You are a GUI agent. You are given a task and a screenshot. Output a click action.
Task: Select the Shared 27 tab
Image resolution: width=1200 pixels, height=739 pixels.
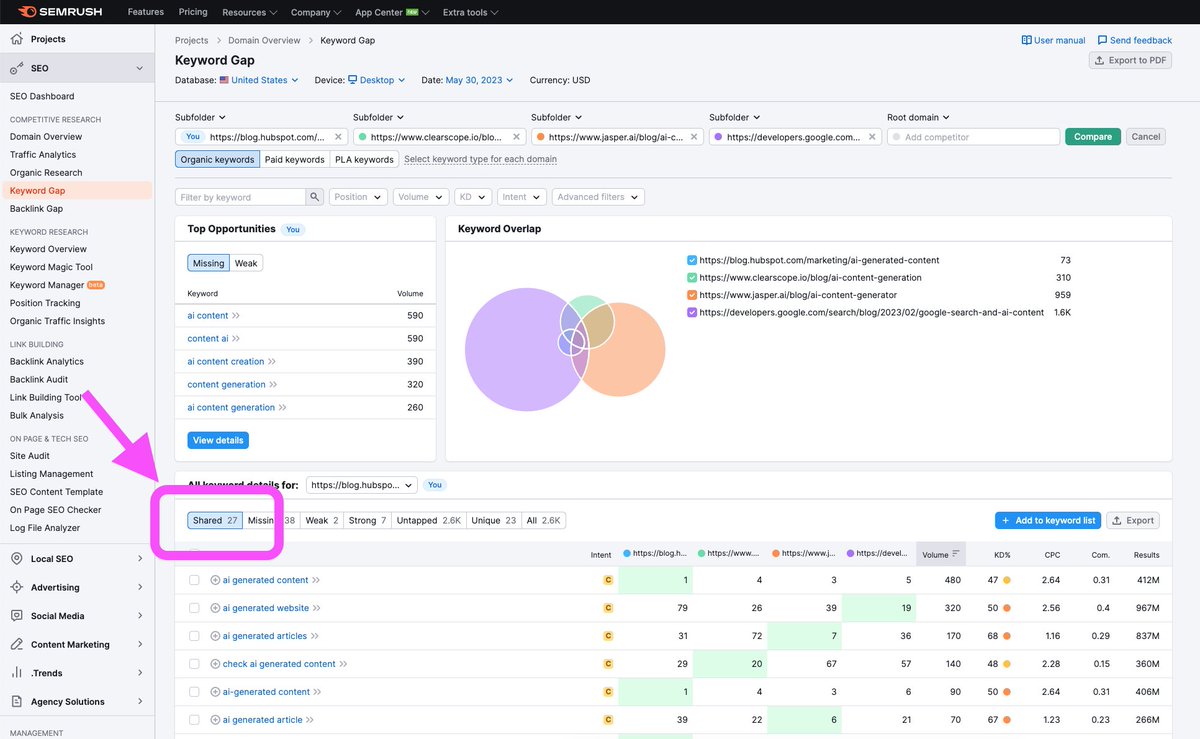click(215, 520)
